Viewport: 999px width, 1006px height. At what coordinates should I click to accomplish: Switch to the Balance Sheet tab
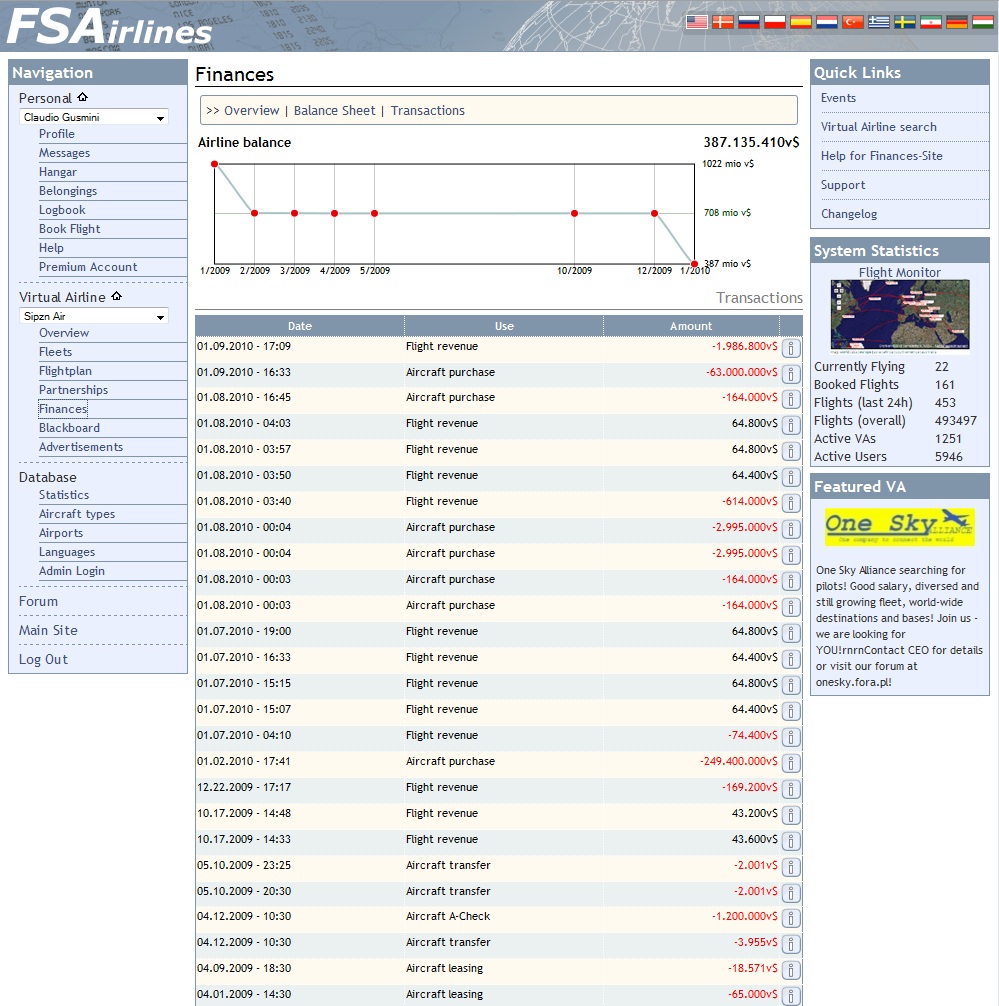pos(334,111)
